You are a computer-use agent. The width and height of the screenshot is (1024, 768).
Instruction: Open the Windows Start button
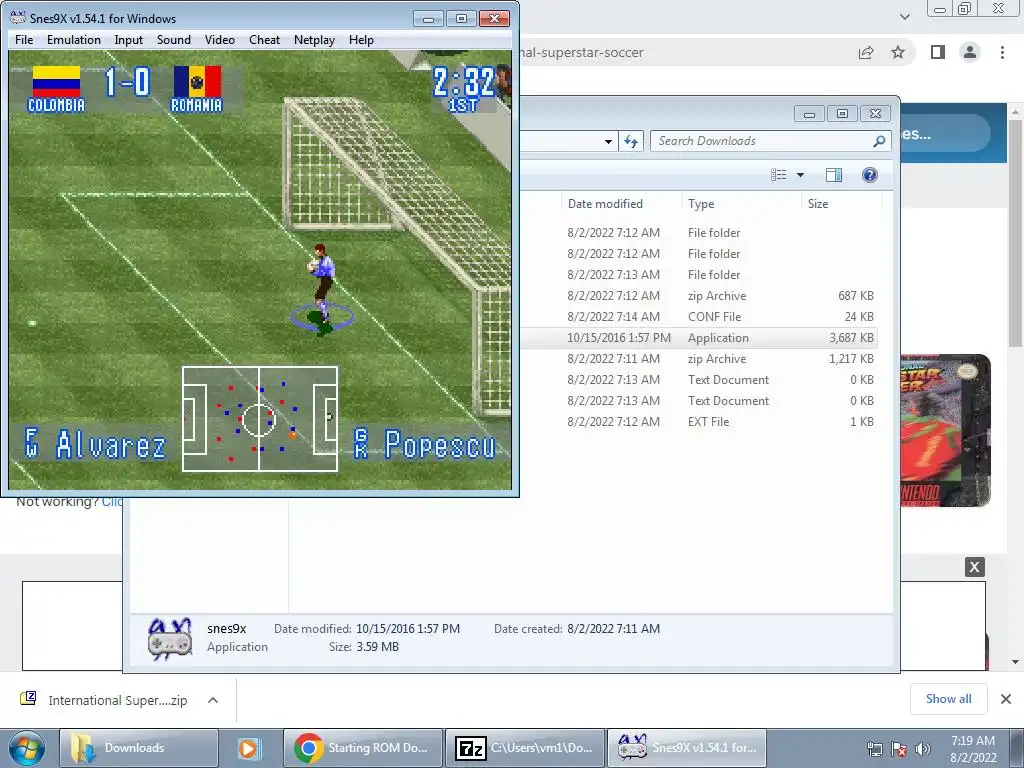tap(26, 748)
